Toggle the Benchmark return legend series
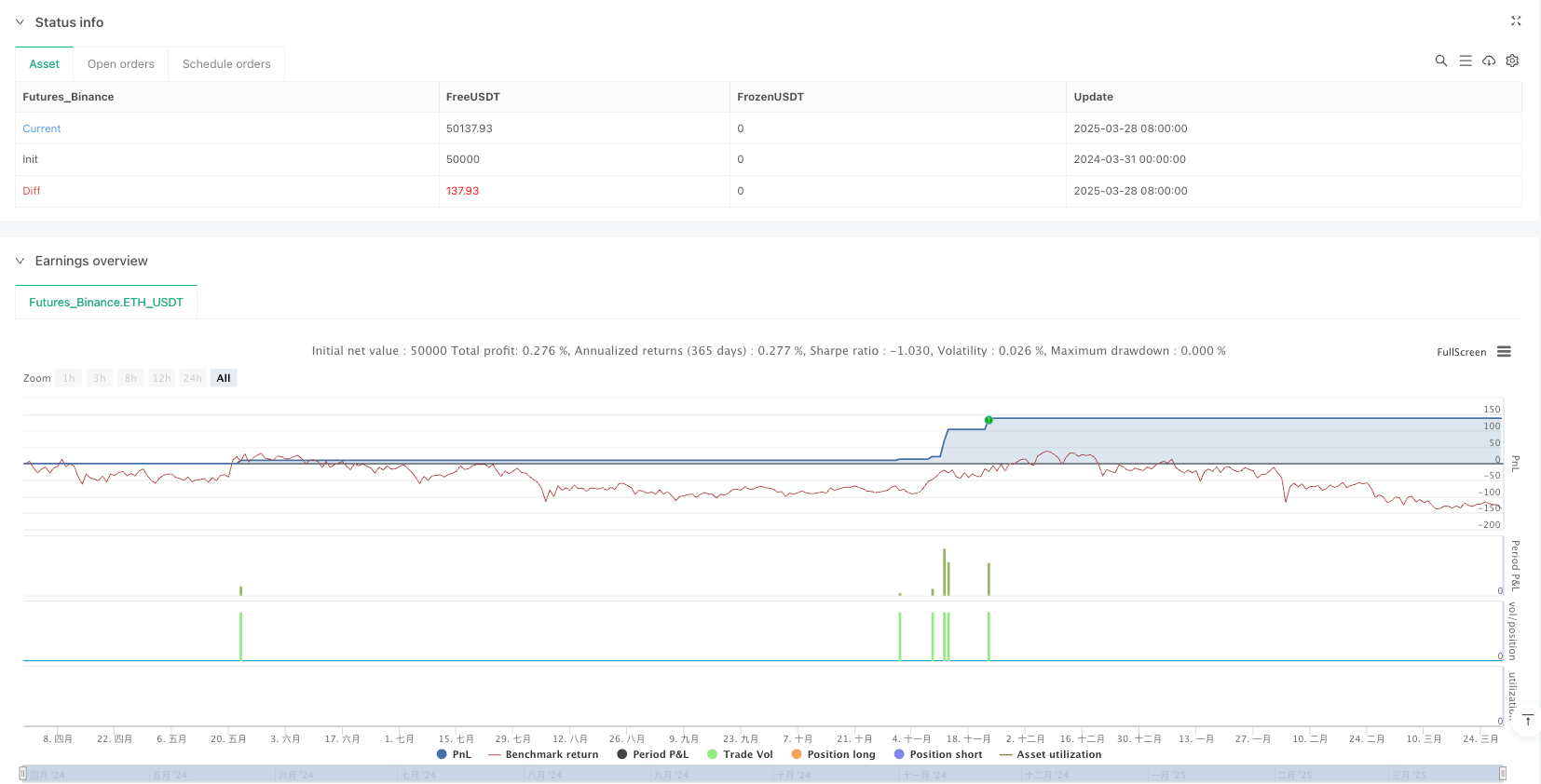 tap(543, 754)
